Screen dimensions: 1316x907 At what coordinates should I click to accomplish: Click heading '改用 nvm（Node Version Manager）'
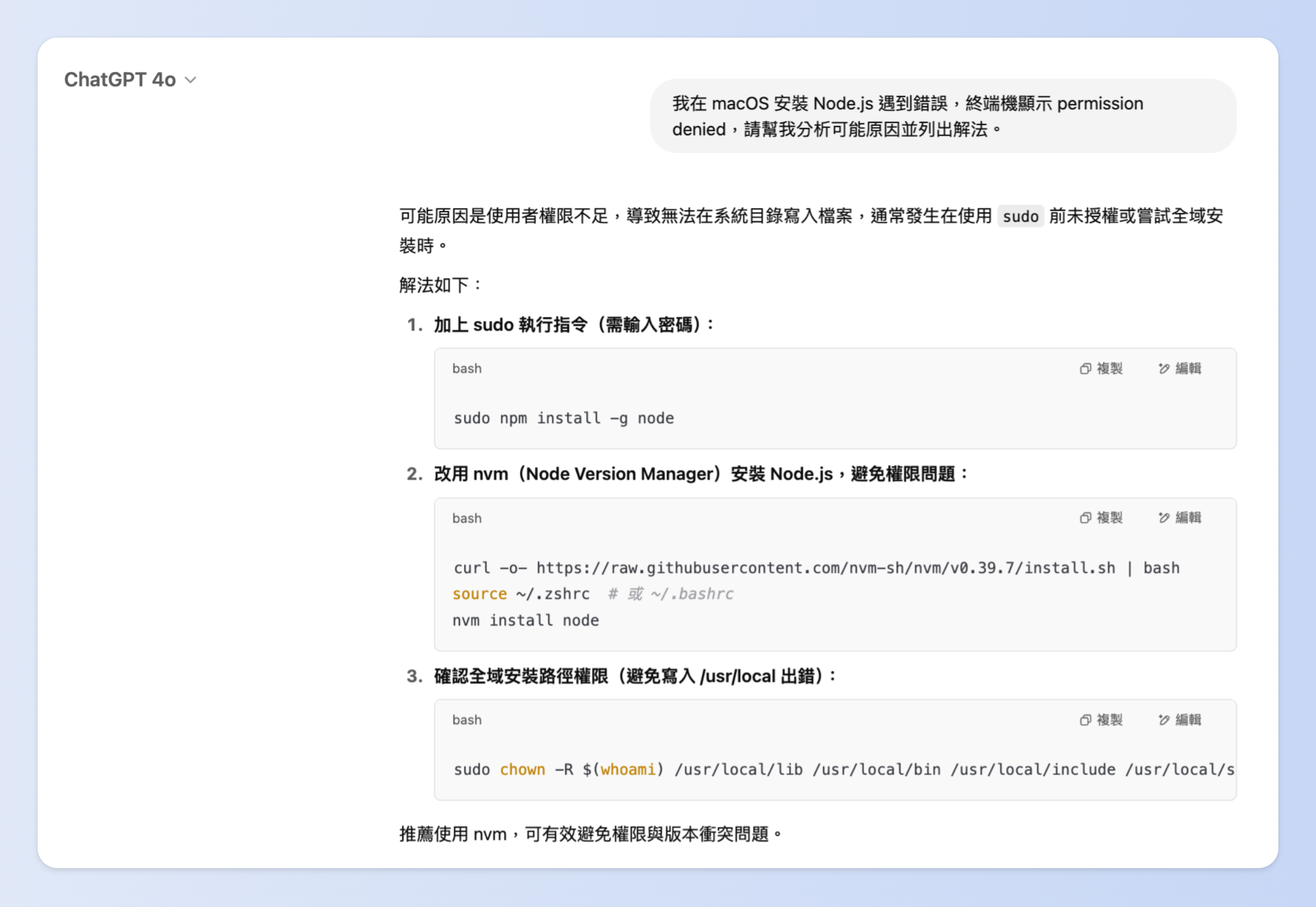click(701, 474)
